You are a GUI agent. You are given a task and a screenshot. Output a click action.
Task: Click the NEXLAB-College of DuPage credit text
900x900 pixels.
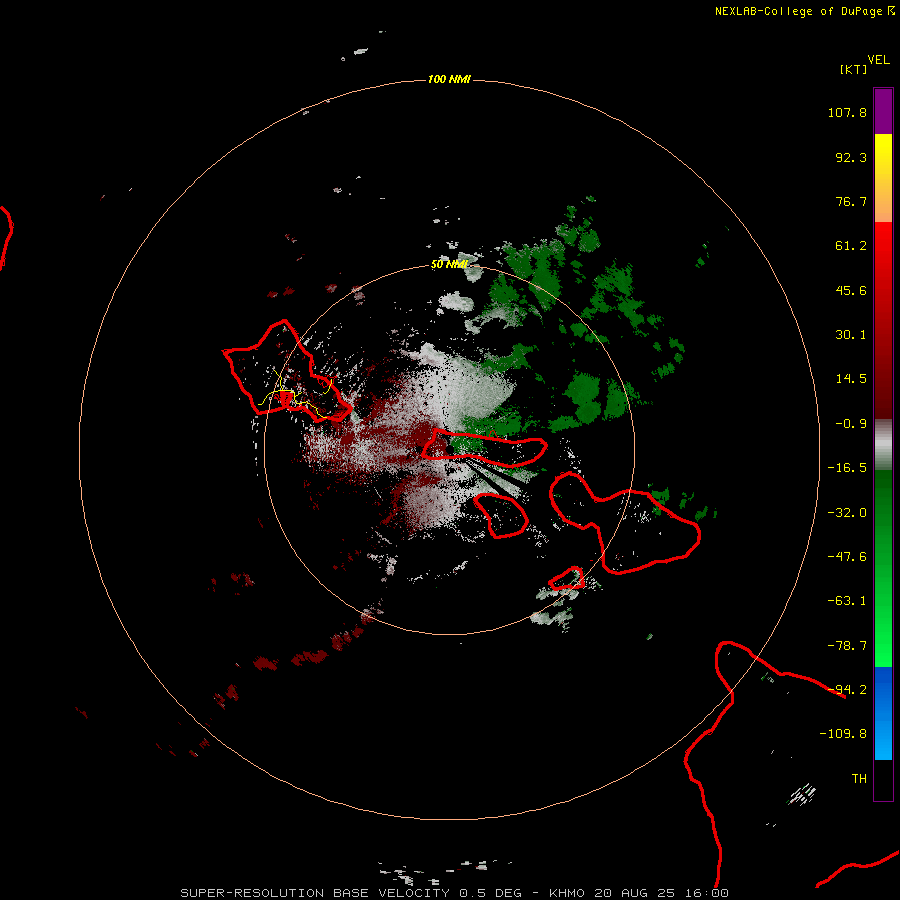[798, 11]
